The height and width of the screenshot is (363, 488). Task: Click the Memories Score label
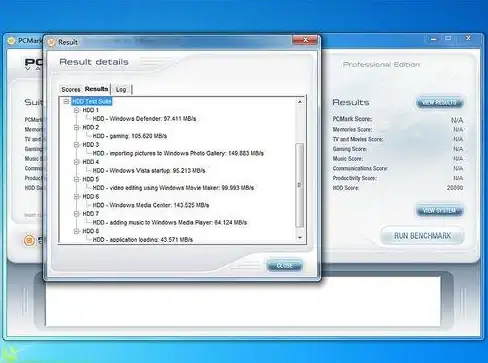(x=352, y=129)
